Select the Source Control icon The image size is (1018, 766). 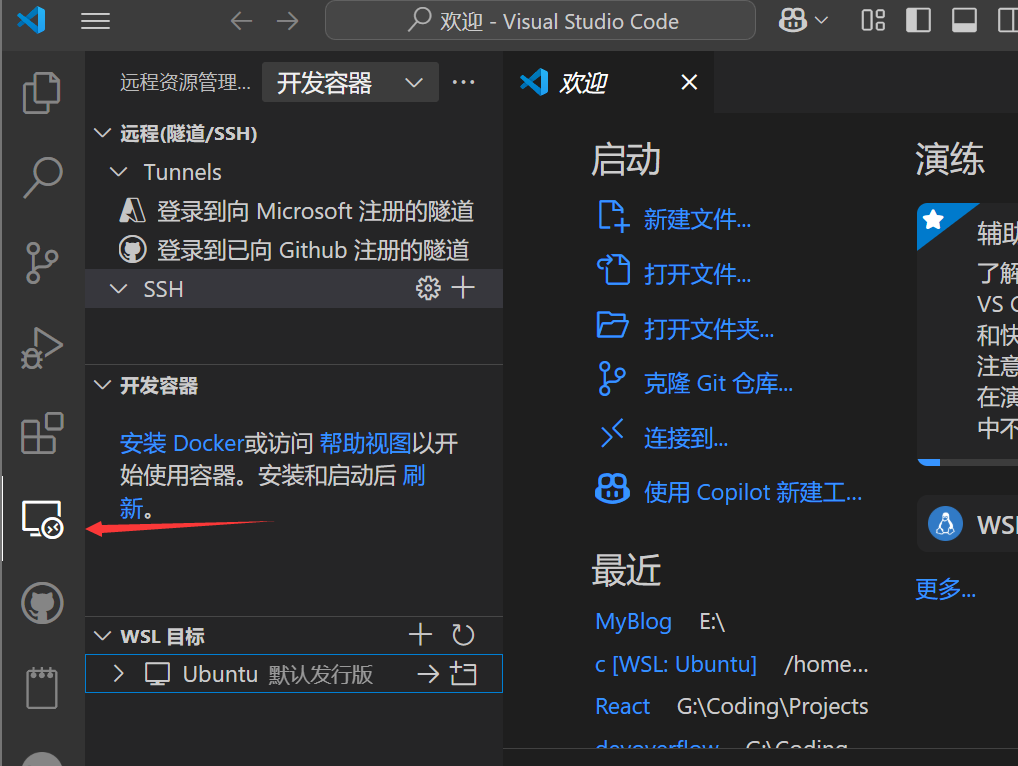[42, 263]
